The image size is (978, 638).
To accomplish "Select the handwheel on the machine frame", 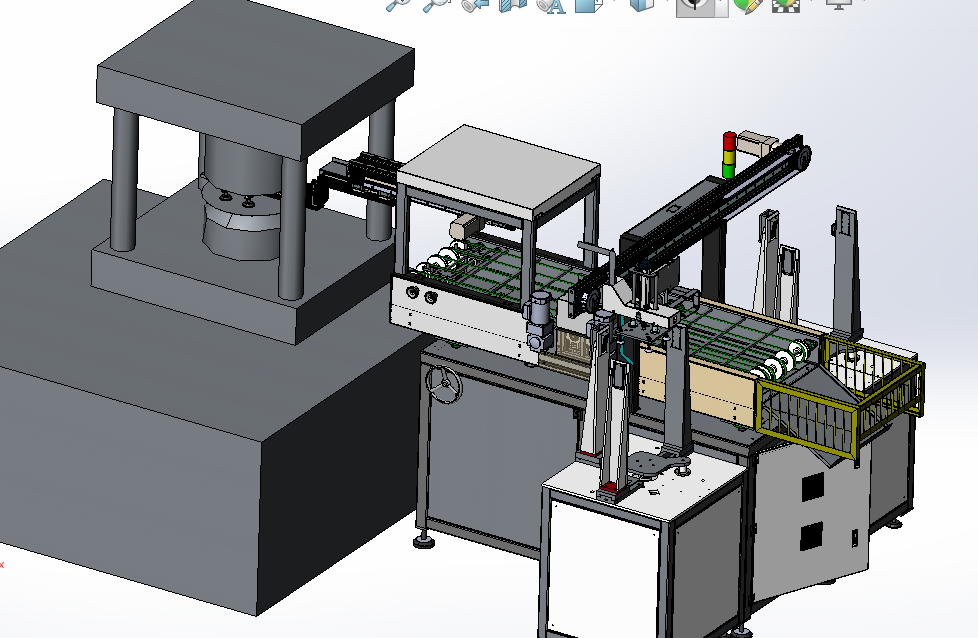I will click(444, 384).
